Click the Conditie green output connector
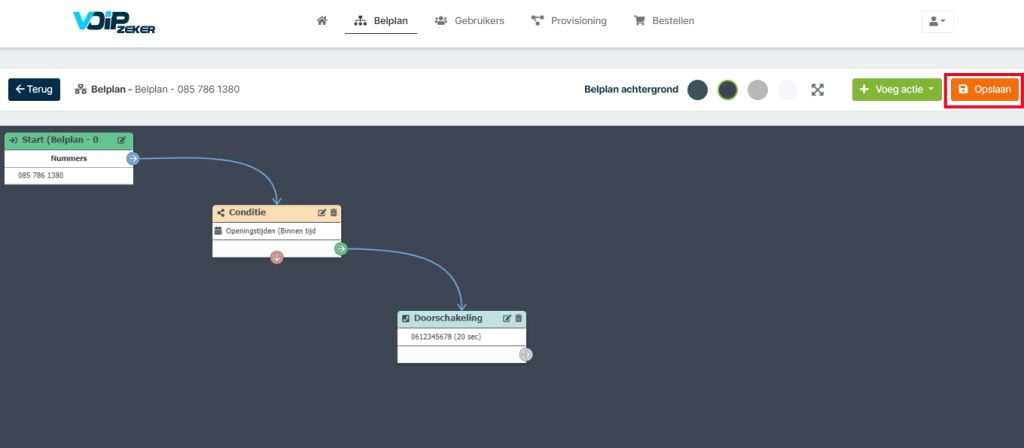 point(341,249)
